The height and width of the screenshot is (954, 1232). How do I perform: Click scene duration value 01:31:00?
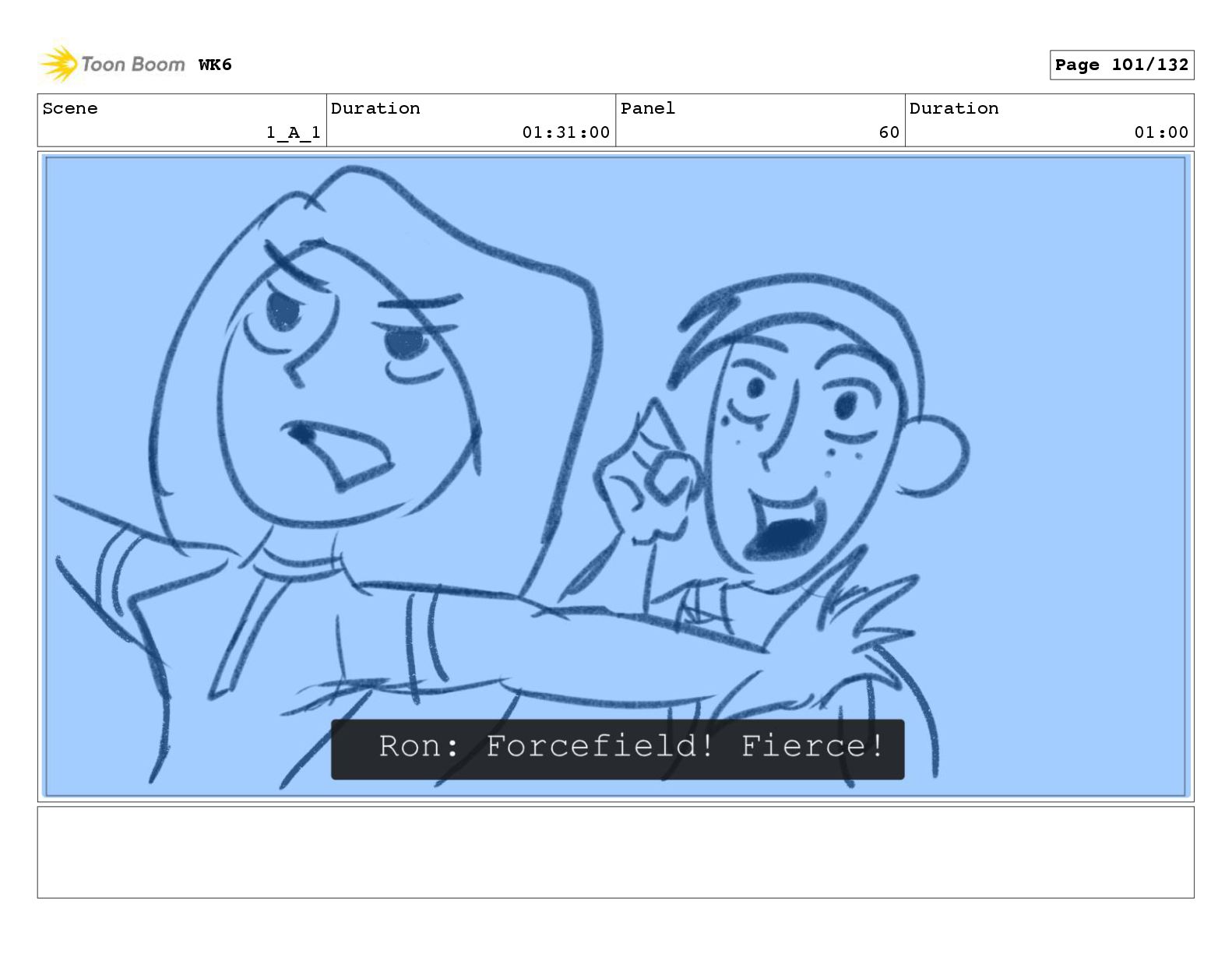coord(565,132)
